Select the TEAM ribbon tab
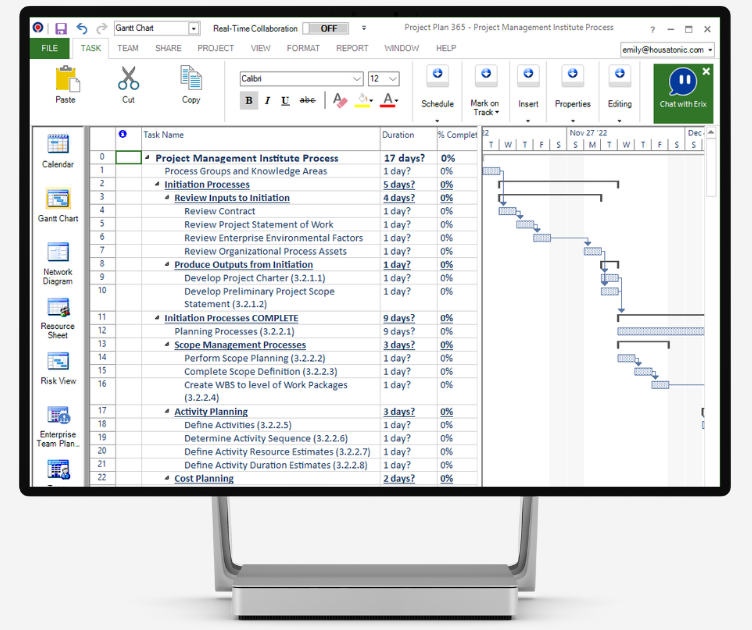Screen dimensions: 752x630 click(128, 48)
